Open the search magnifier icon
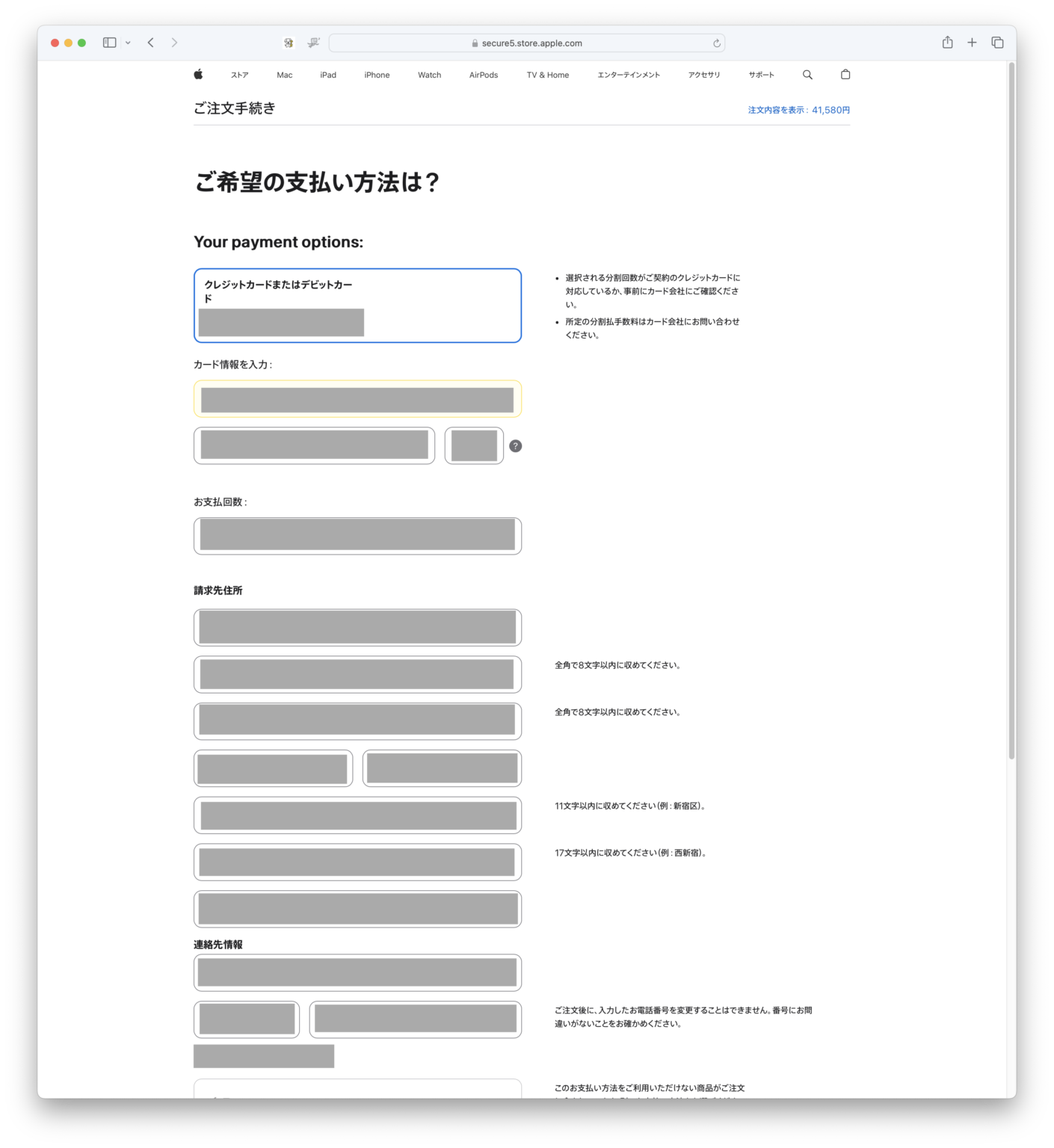Image resolution: width=1054 pixels, height=1148 pixels. [x=807, y=75]
